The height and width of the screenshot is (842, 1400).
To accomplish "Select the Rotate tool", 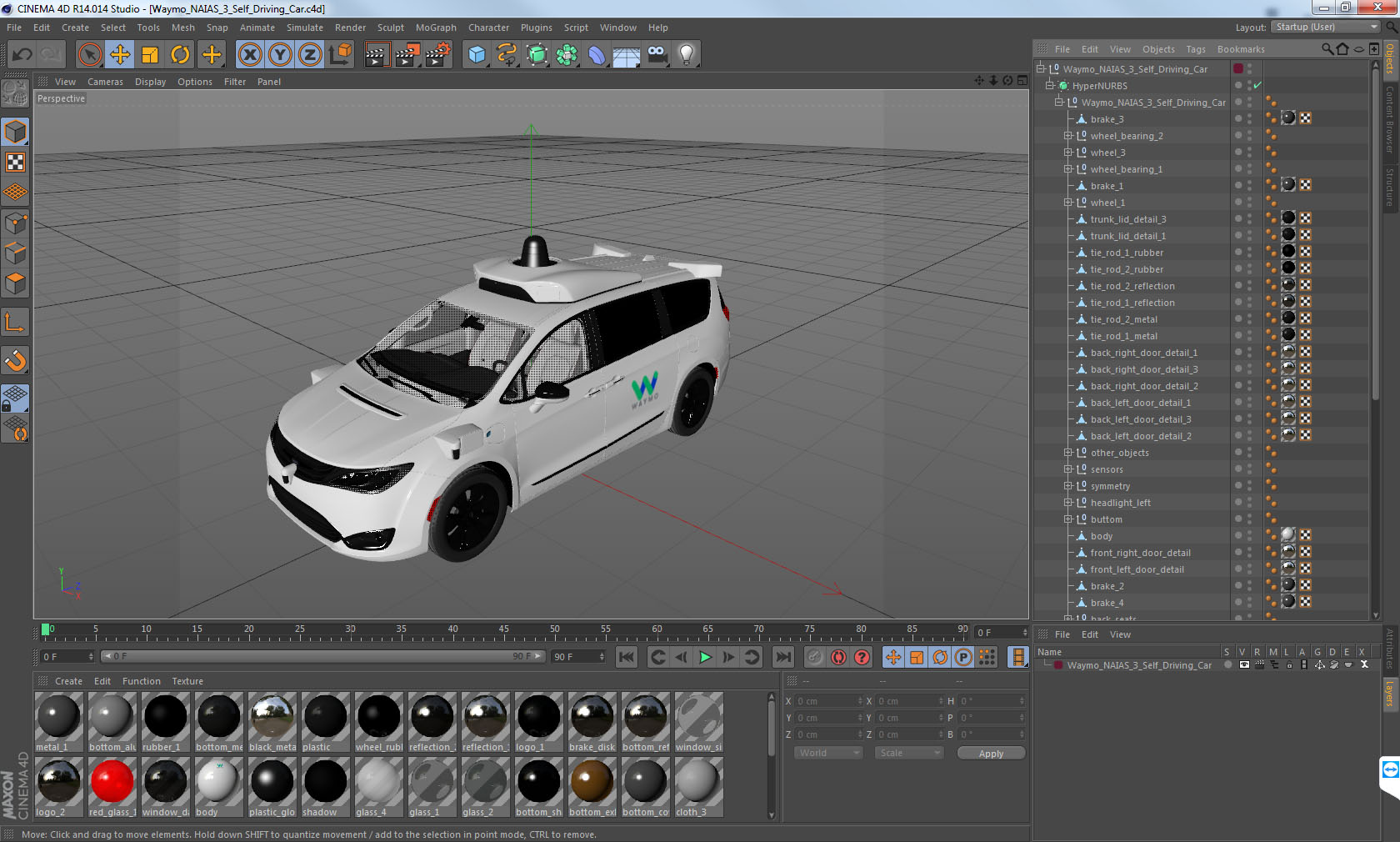I will pyautogui.click(x=180, y=55).
